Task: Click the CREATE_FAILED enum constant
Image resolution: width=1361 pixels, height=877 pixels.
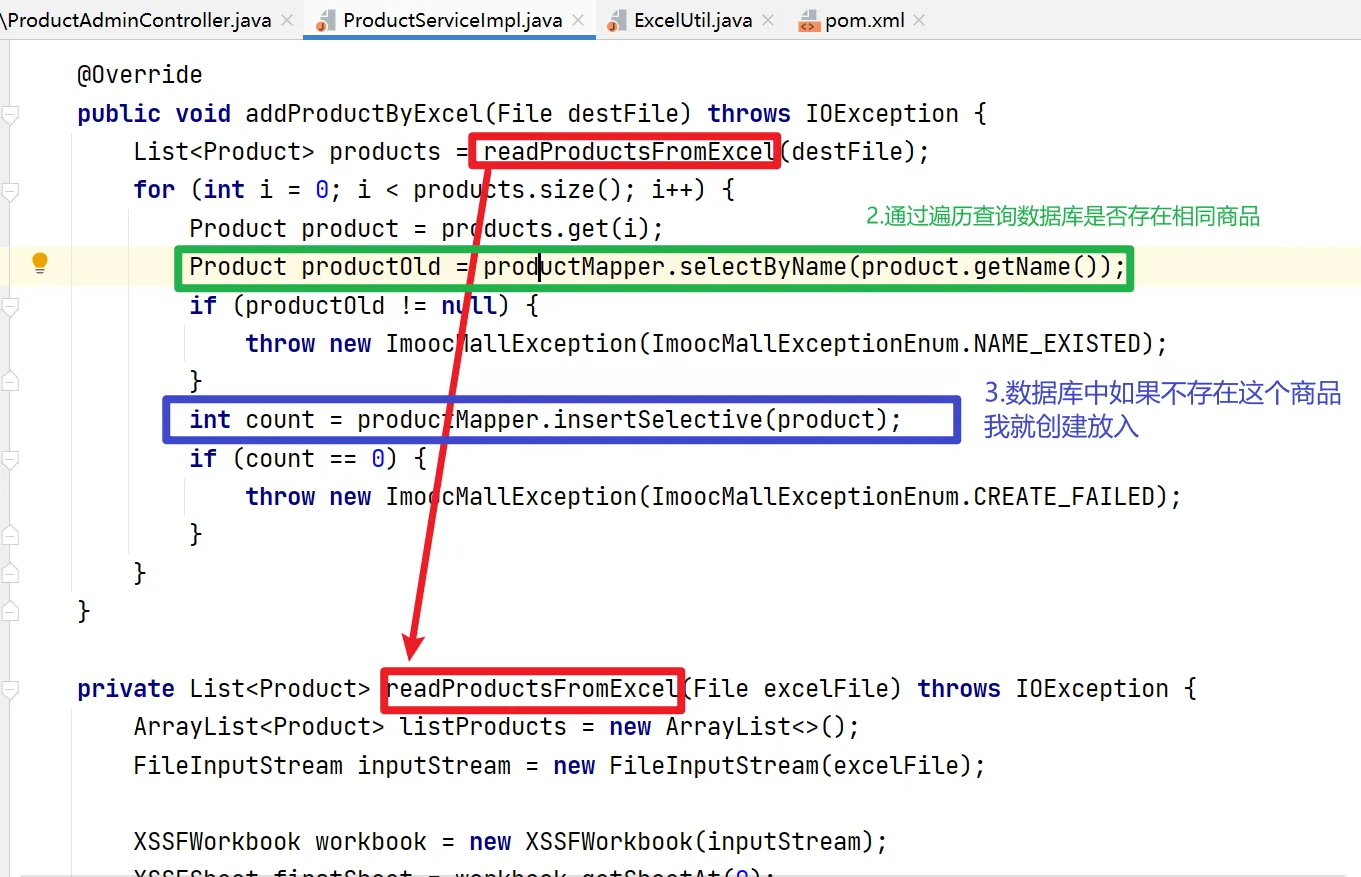Action: tap(1065, 497)
